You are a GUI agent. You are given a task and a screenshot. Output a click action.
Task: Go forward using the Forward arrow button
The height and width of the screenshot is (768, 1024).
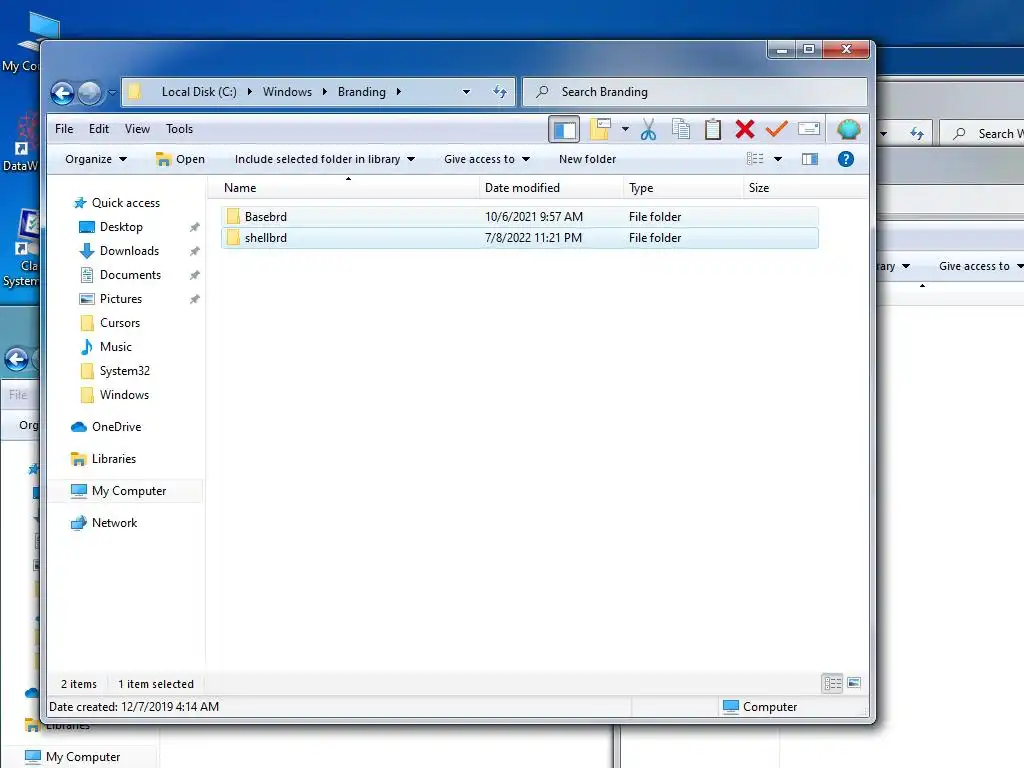click(89, 93)
